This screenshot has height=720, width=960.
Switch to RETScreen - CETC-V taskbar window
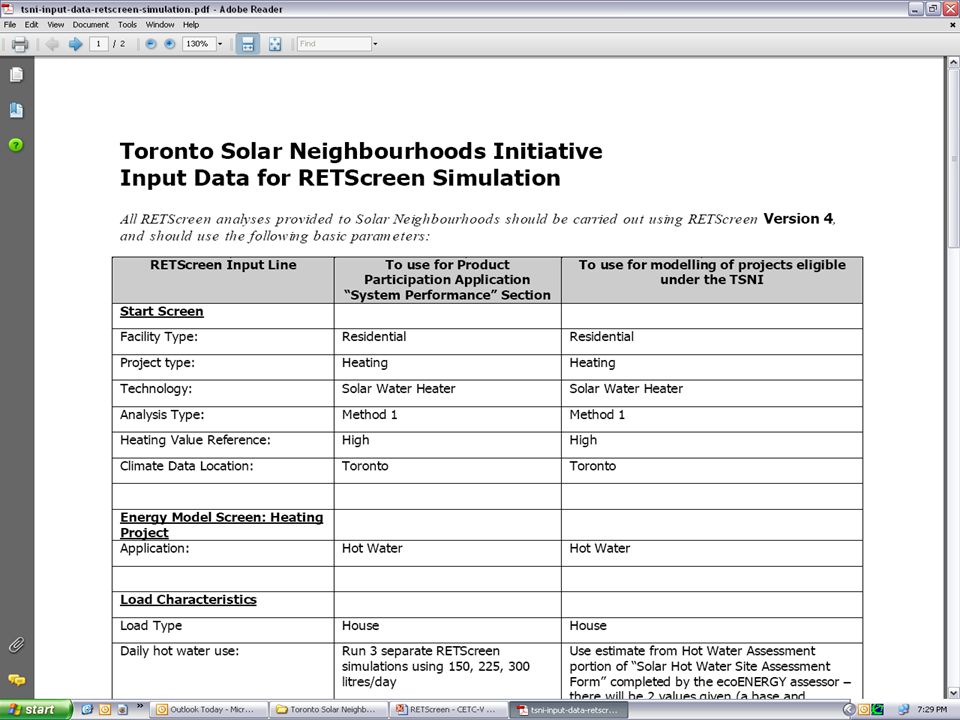coord(449,710)
